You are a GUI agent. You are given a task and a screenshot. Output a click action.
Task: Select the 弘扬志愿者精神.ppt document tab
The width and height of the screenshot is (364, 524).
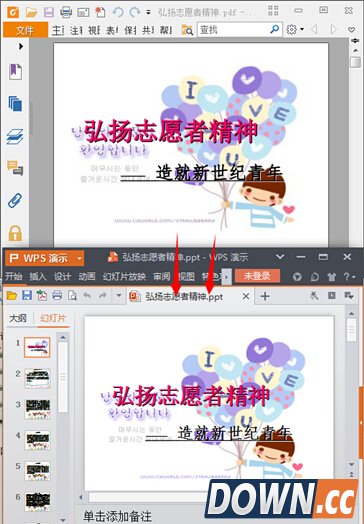point(184,296)
